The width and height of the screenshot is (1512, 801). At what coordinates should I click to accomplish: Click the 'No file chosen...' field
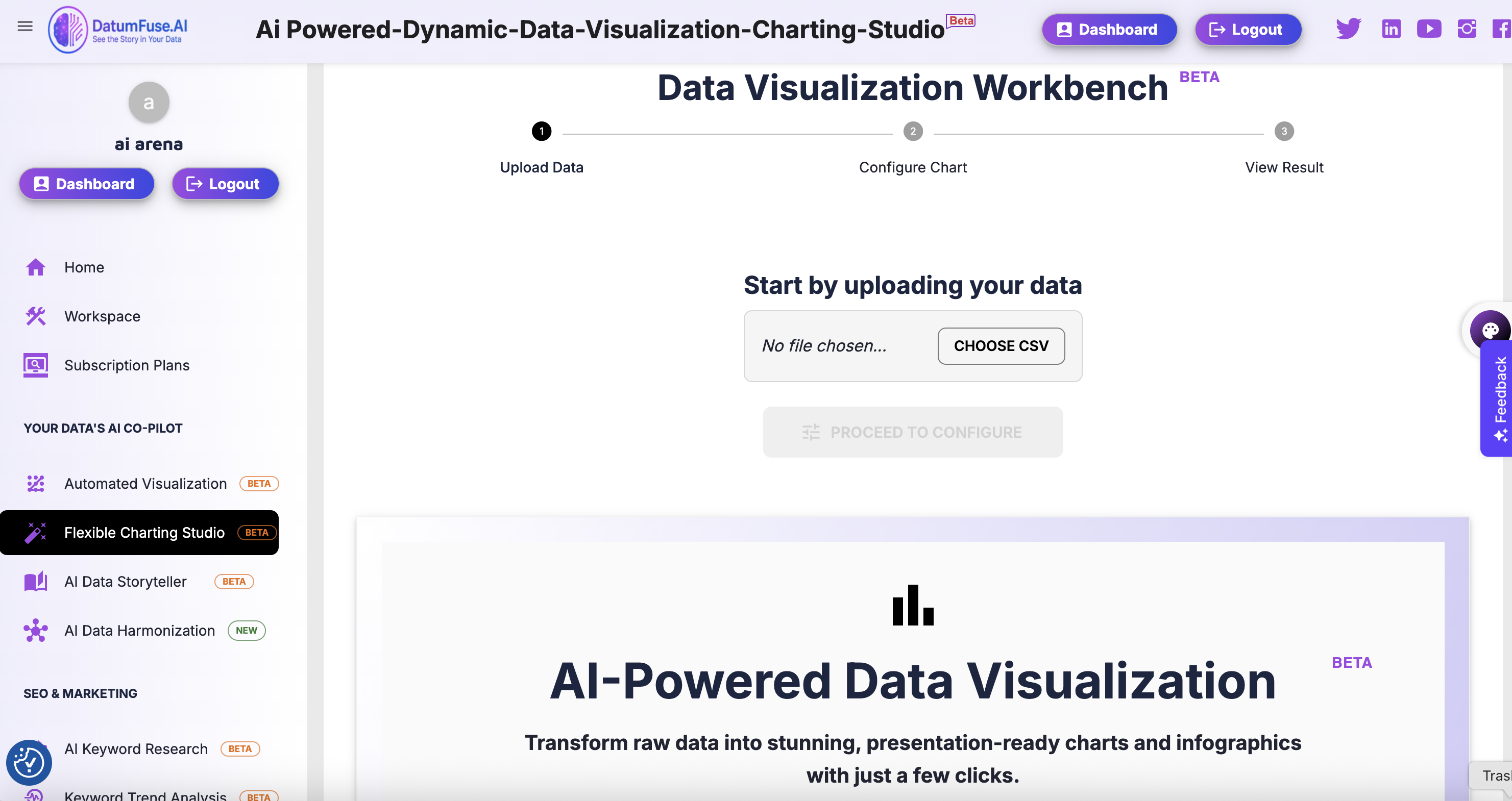click(824, 345)
